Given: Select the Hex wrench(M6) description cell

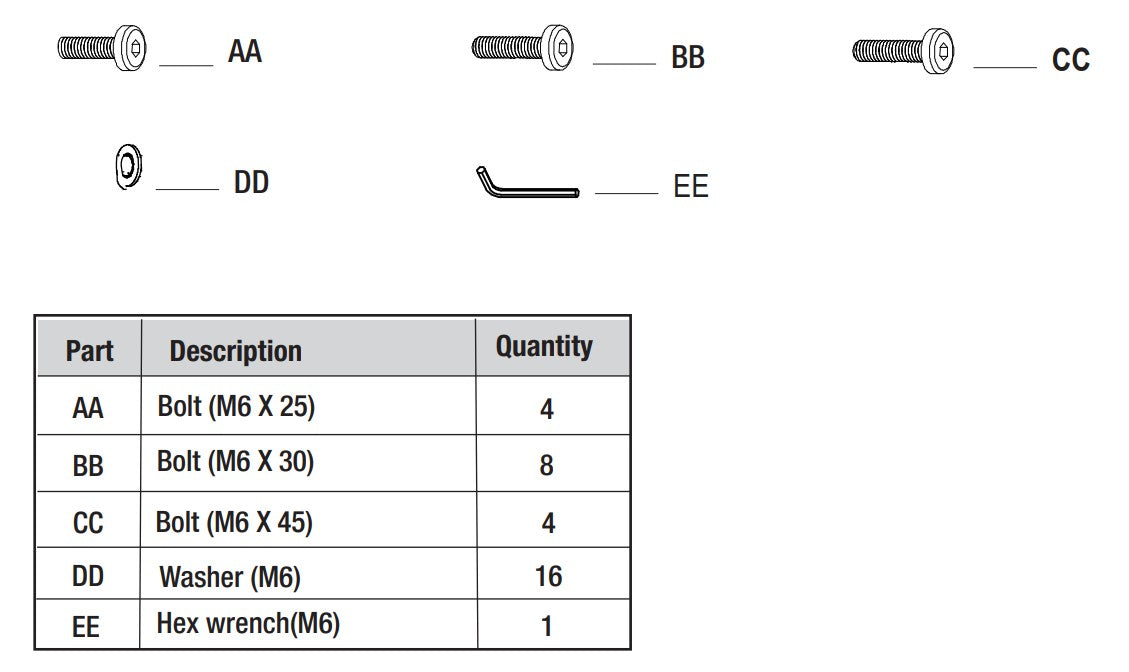Looking at the screenshot, I should 248,625.
